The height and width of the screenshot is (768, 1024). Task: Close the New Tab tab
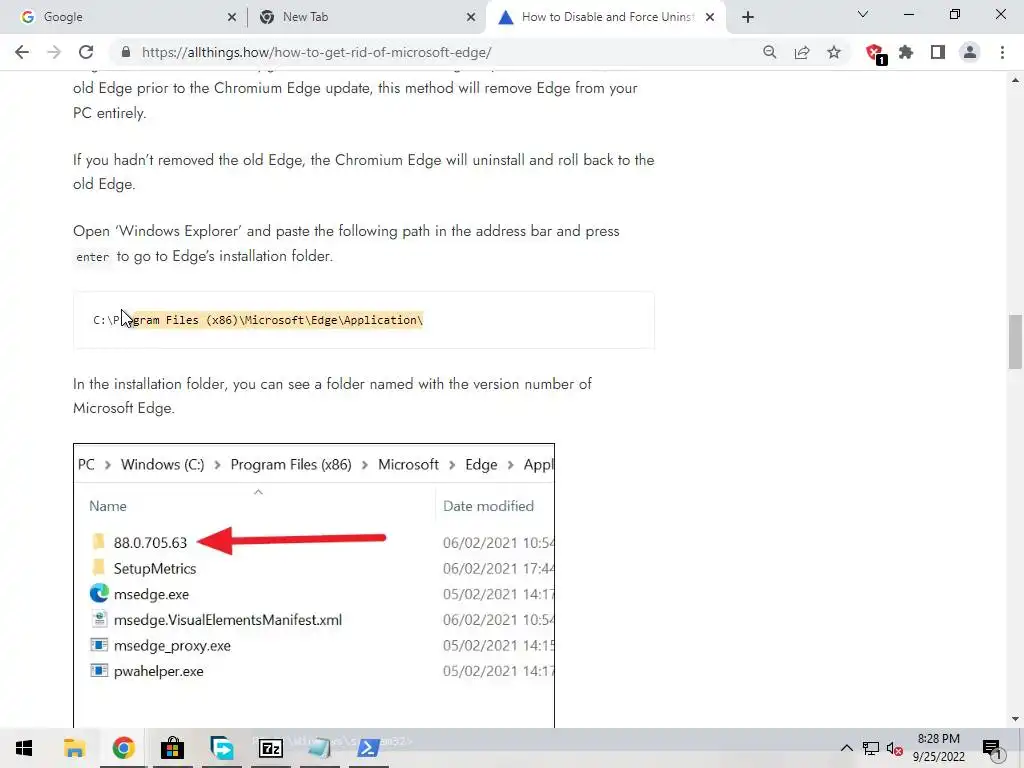(x=471, y=17)
